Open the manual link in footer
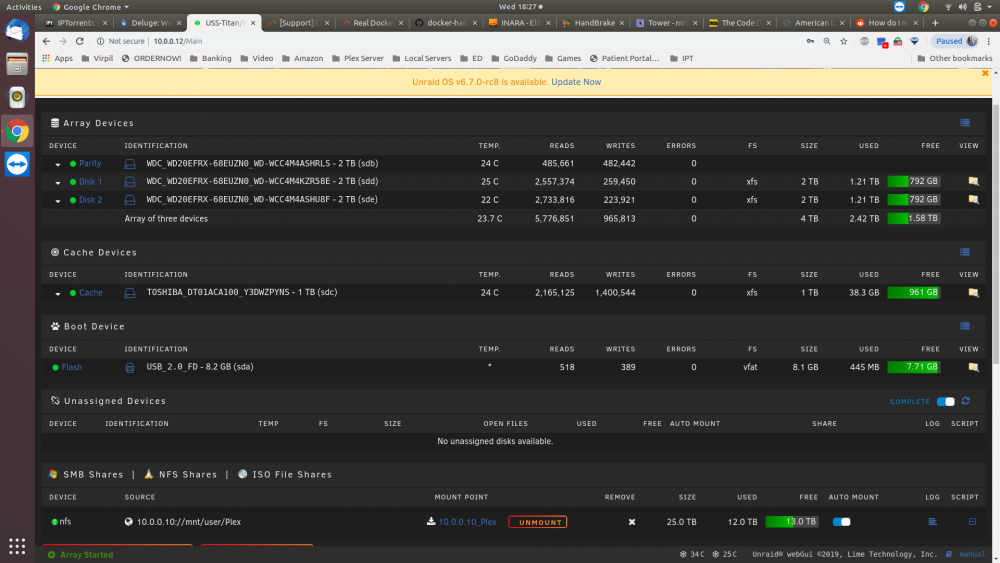Image resolution: width=1000 pixels, height=563 pixels. tap(972, 554)
